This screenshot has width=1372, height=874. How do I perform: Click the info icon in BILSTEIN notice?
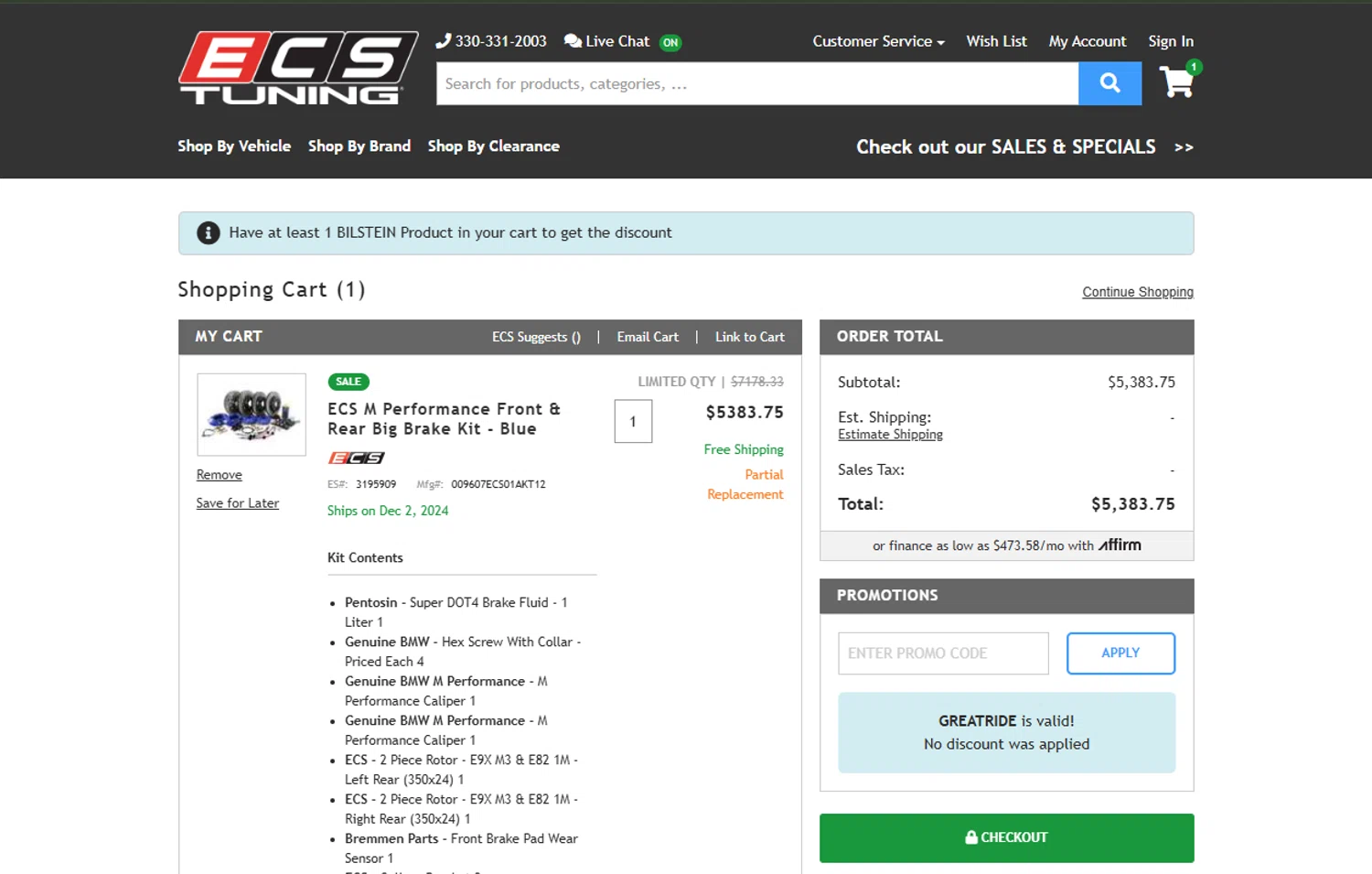coord(209,232)
